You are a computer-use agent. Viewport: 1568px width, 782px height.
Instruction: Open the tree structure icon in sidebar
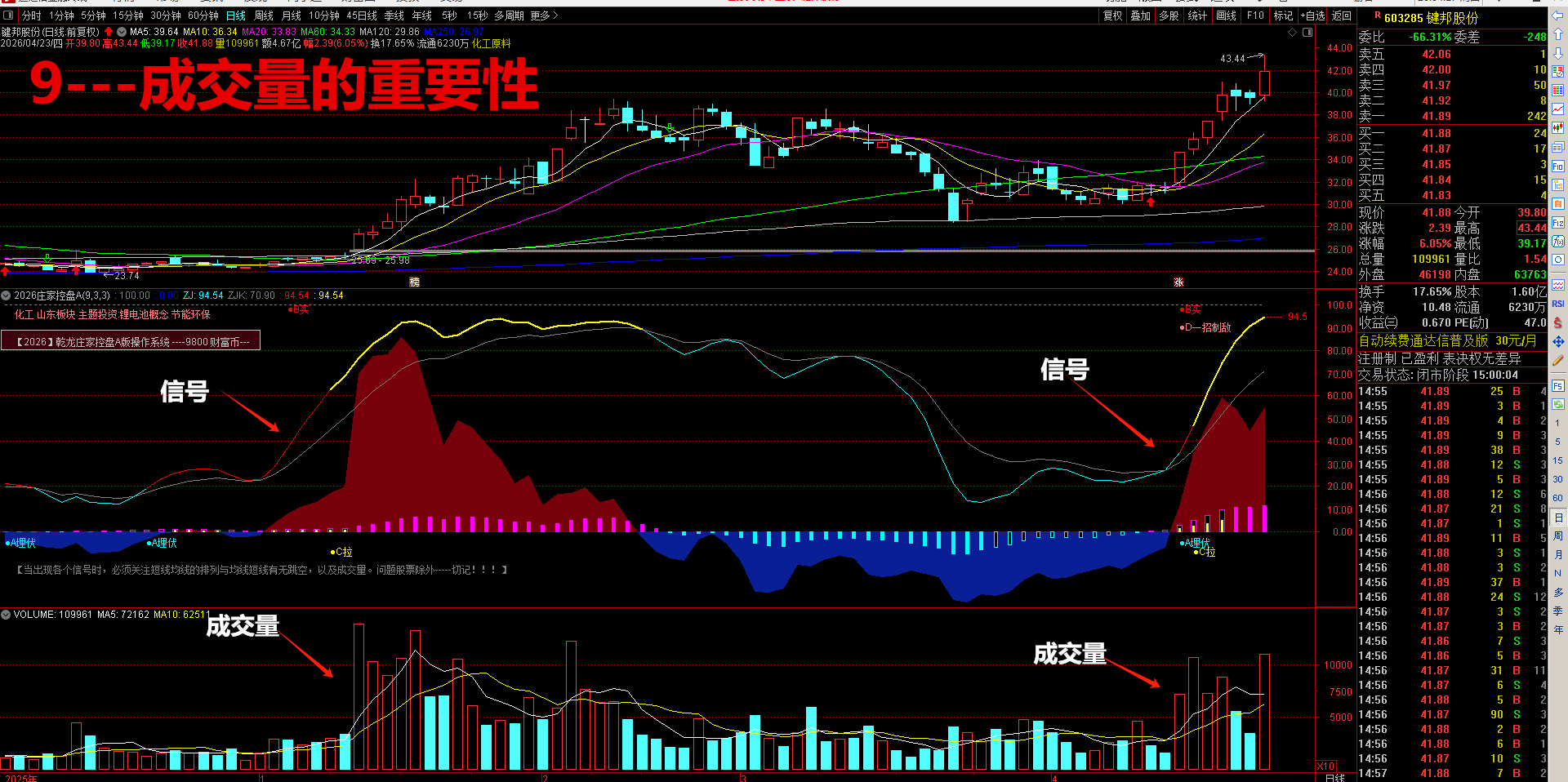(1558, 184)
